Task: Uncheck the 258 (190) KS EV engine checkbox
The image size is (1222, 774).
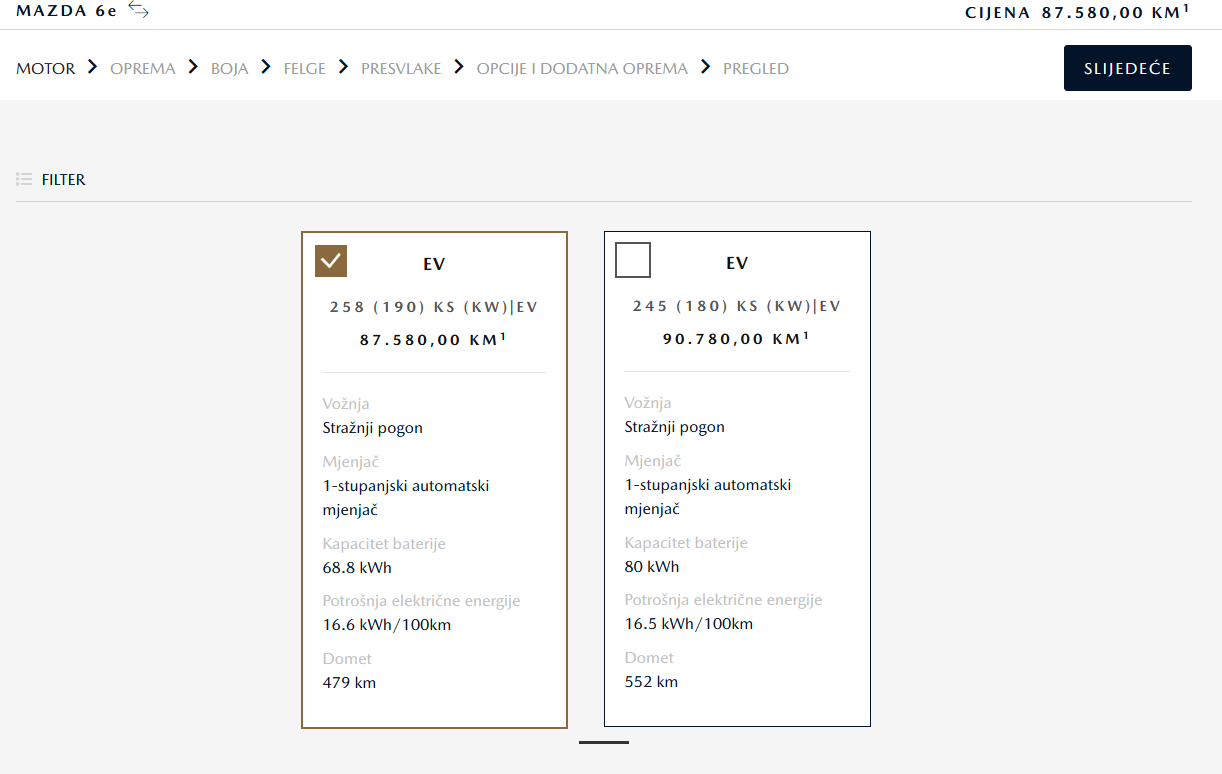Action: (x=331, y=261)
